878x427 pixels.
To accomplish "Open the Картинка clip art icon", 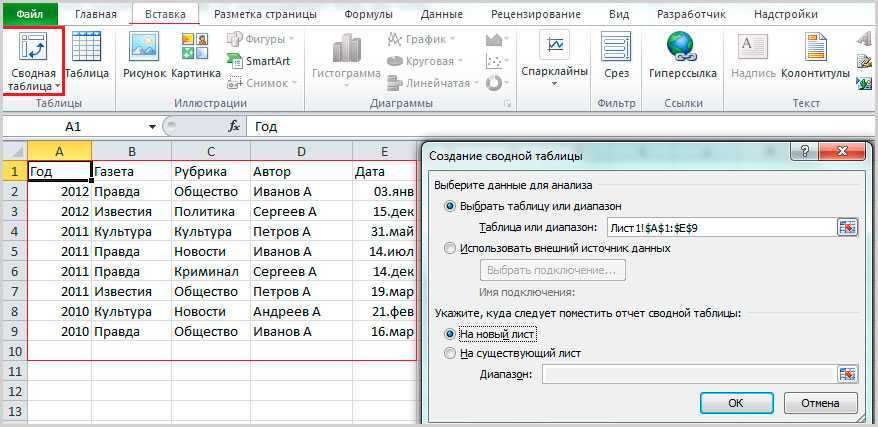I will pos(195,47).
